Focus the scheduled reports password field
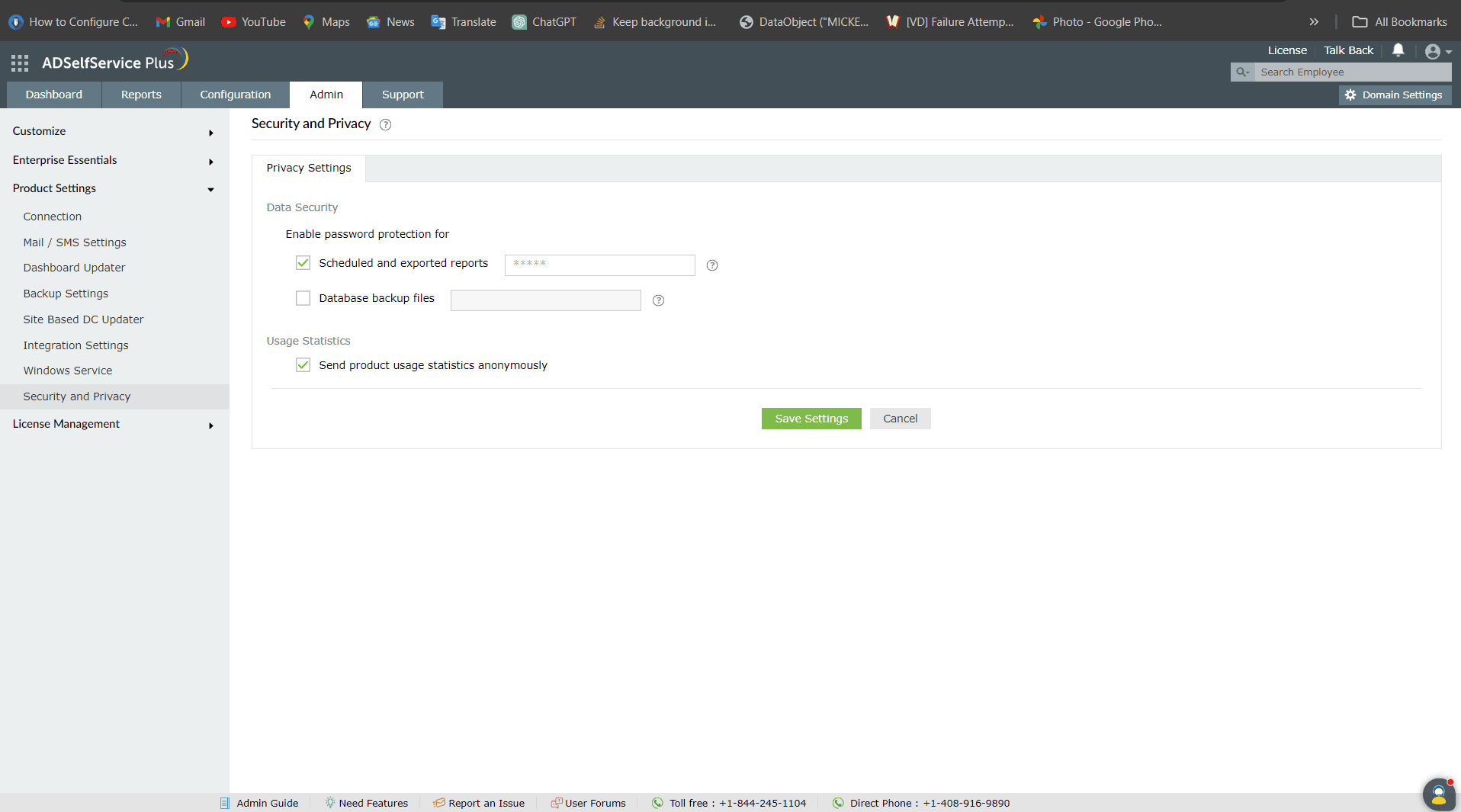The image size is (1461, 812). coord(600,265)
